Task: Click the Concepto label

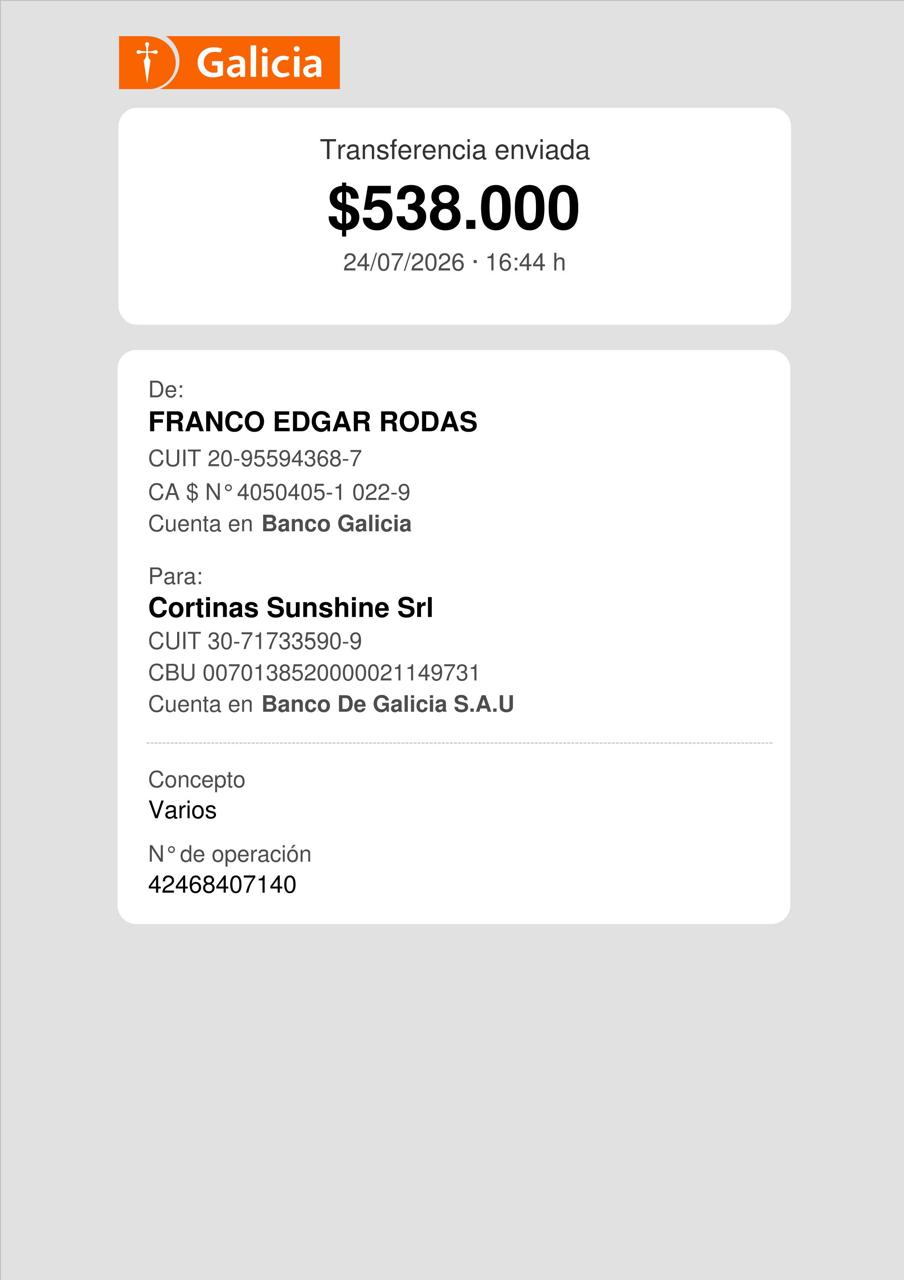Action: pos(197,780)
